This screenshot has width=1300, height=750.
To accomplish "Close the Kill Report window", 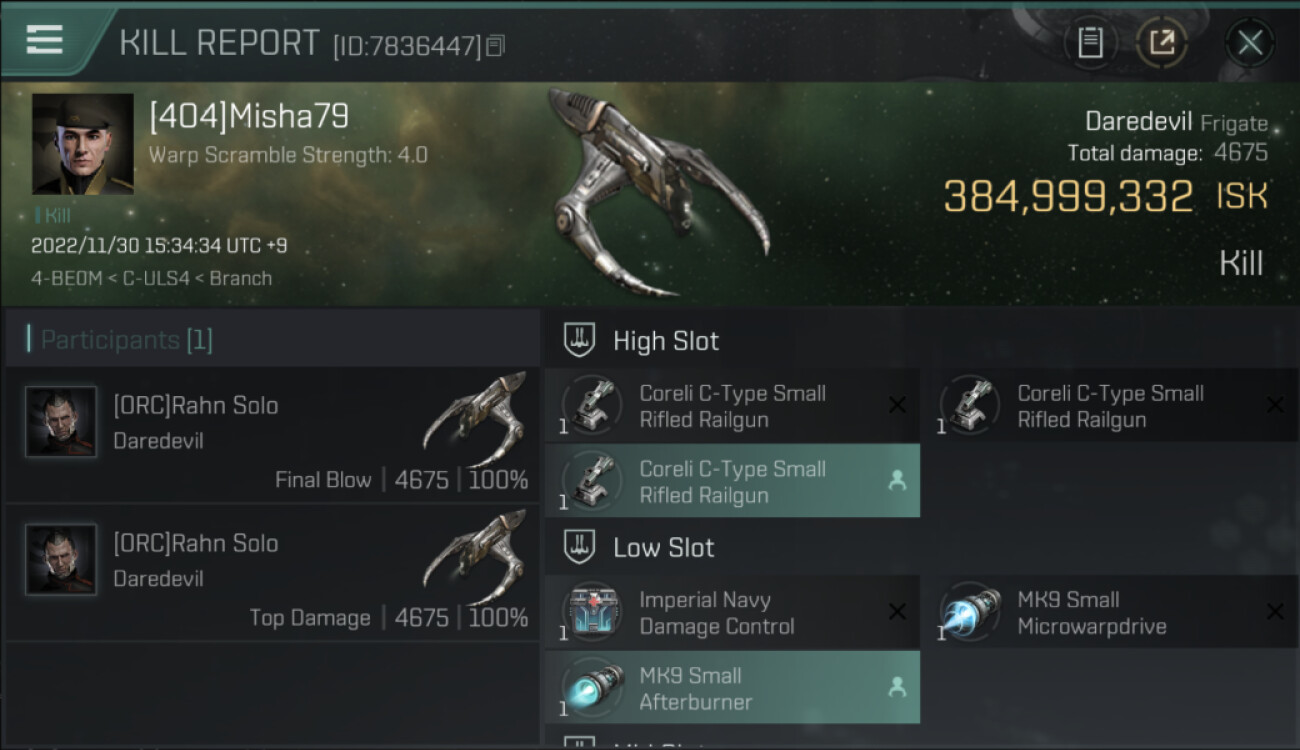I will click(x=1250, y=42).
